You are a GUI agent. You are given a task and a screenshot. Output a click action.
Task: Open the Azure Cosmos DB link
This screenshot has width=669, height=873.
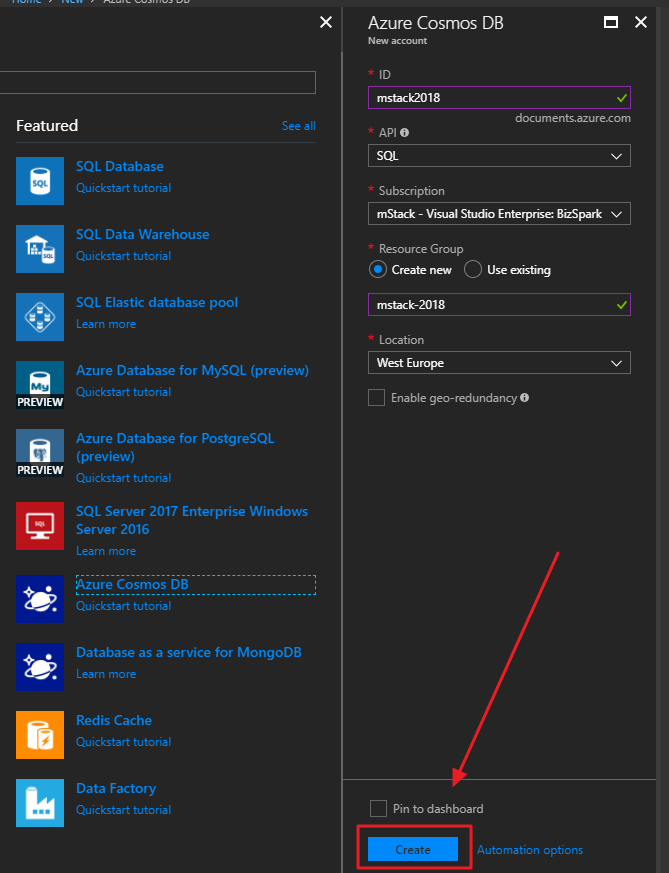(x=132, y=584)
